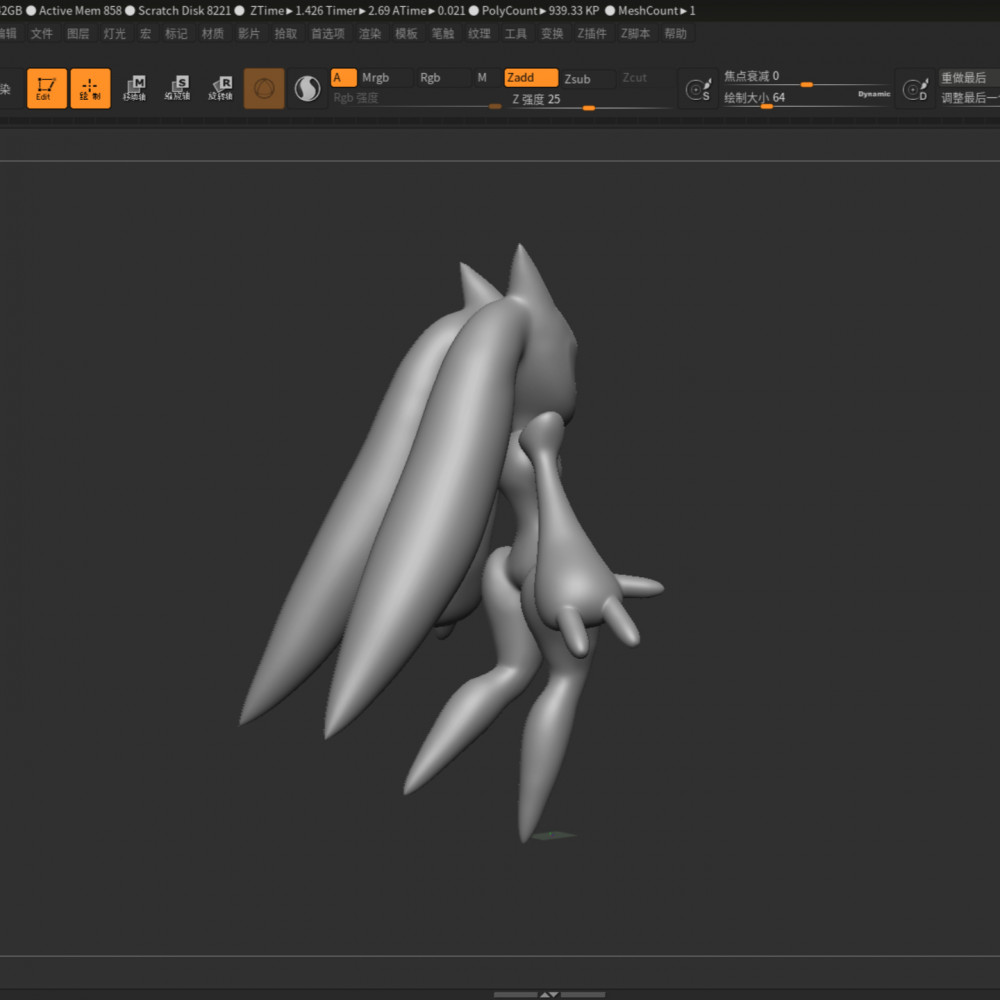Enable Rgb mode
1000x1000 pixels.
pos(443,78)
